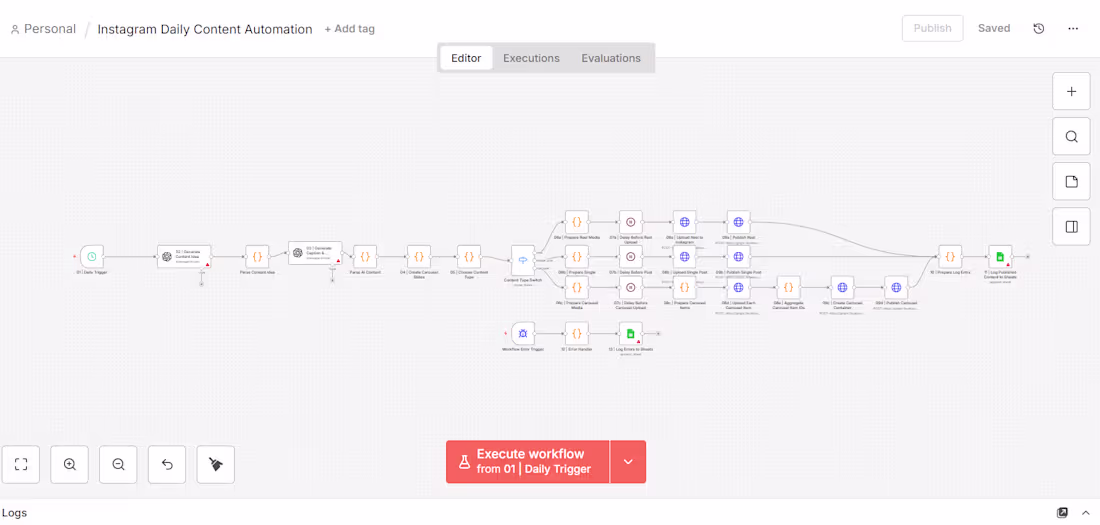Select the Daily Trigger clock node
Screen dimensions: 1100x525
tap(92, 257)
